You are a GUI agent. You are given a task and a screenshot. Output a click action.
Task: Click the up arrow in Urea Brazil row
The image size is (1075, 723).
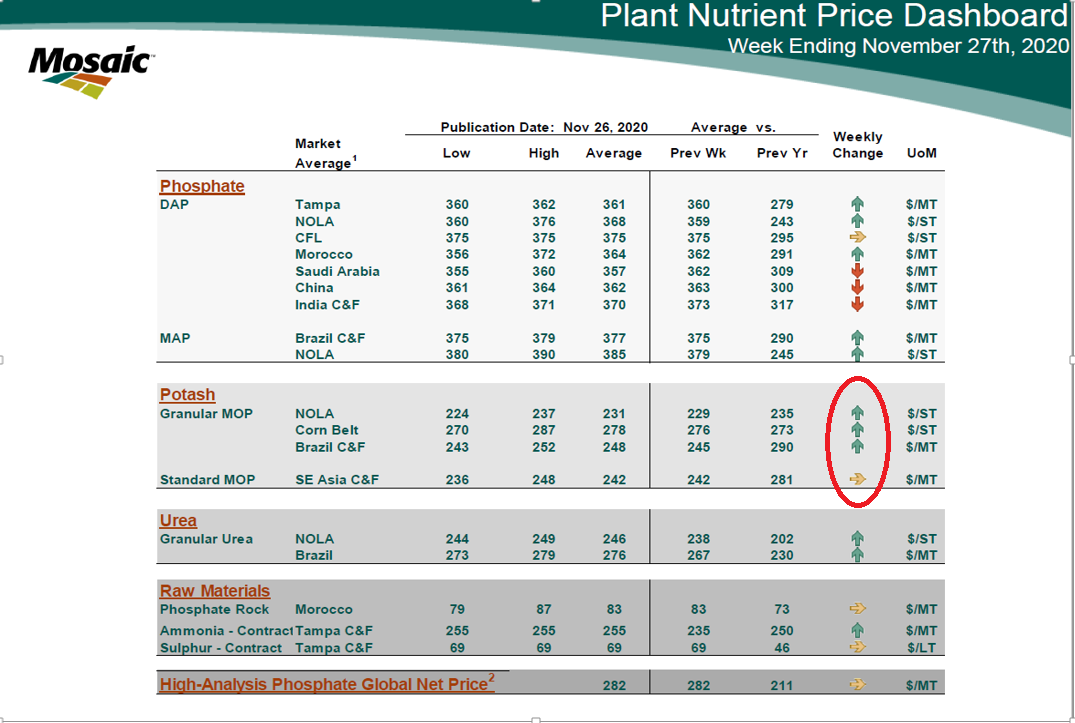pos(857,554)
